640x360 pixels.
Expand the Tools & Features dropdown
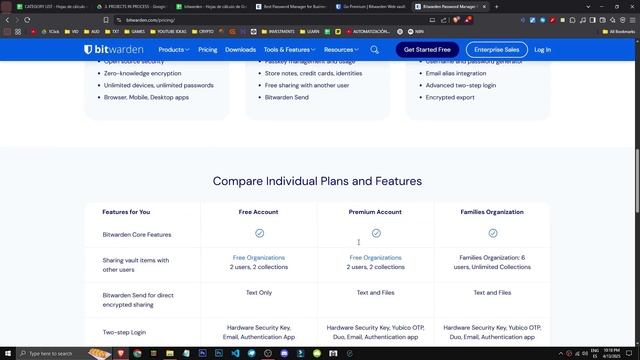click(289, 50)
